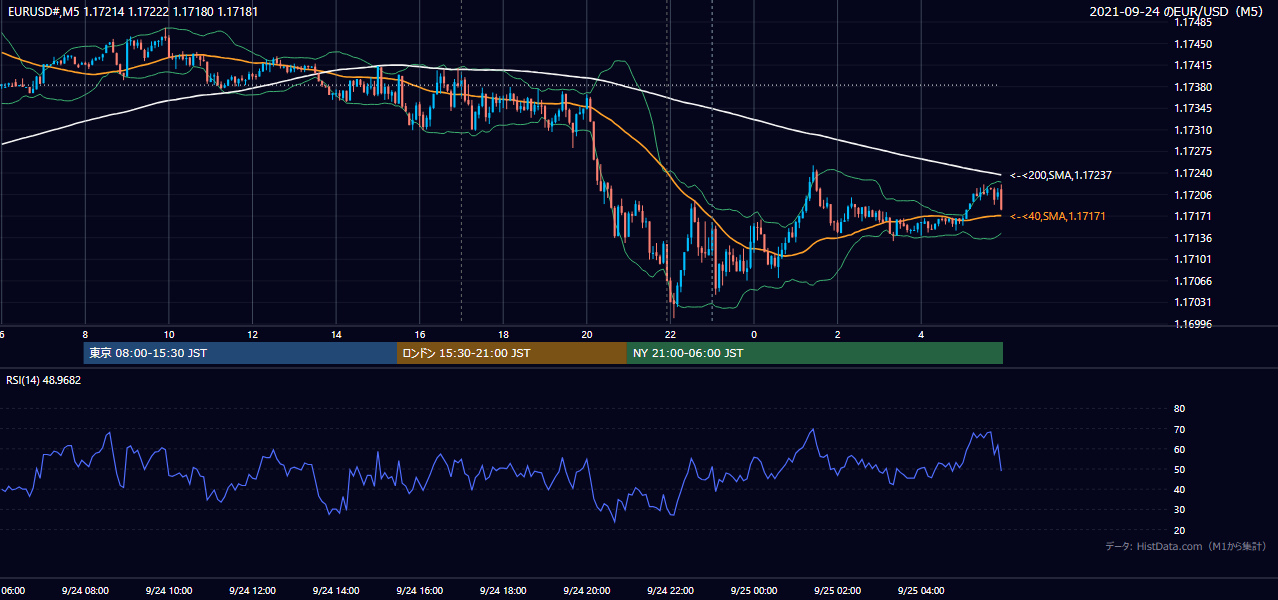Click the 9/24 16:00 bottom time label
Screen dimensions: 1278x600
419,591
